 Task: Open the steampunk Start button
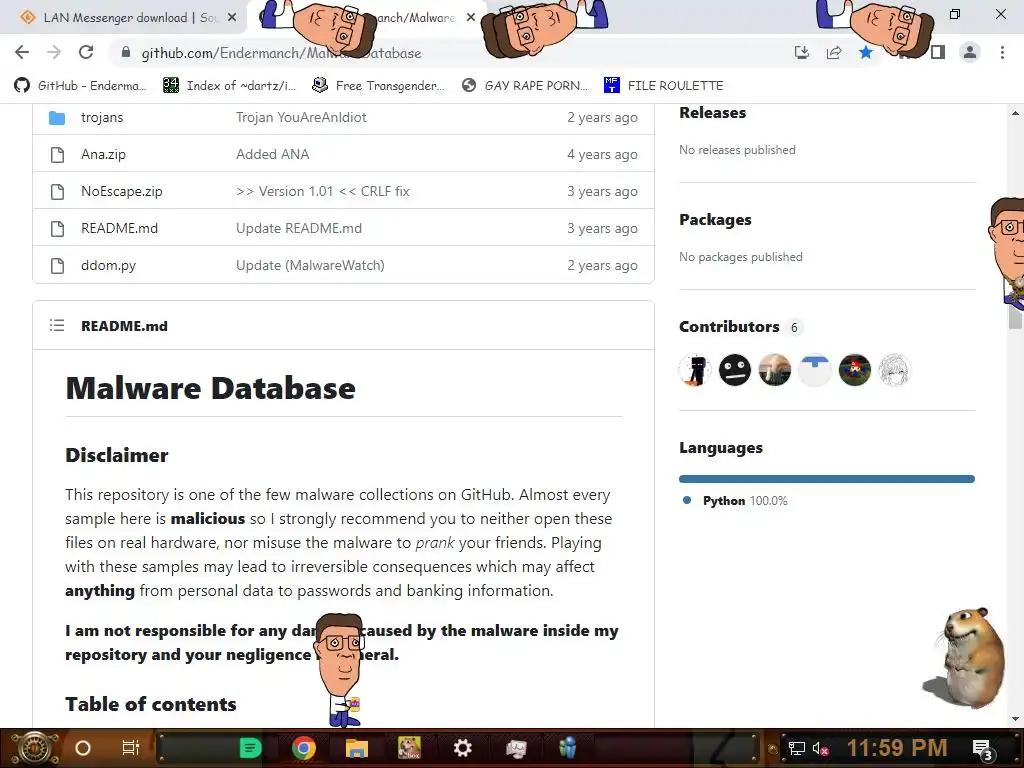click(x=33, y=748)
